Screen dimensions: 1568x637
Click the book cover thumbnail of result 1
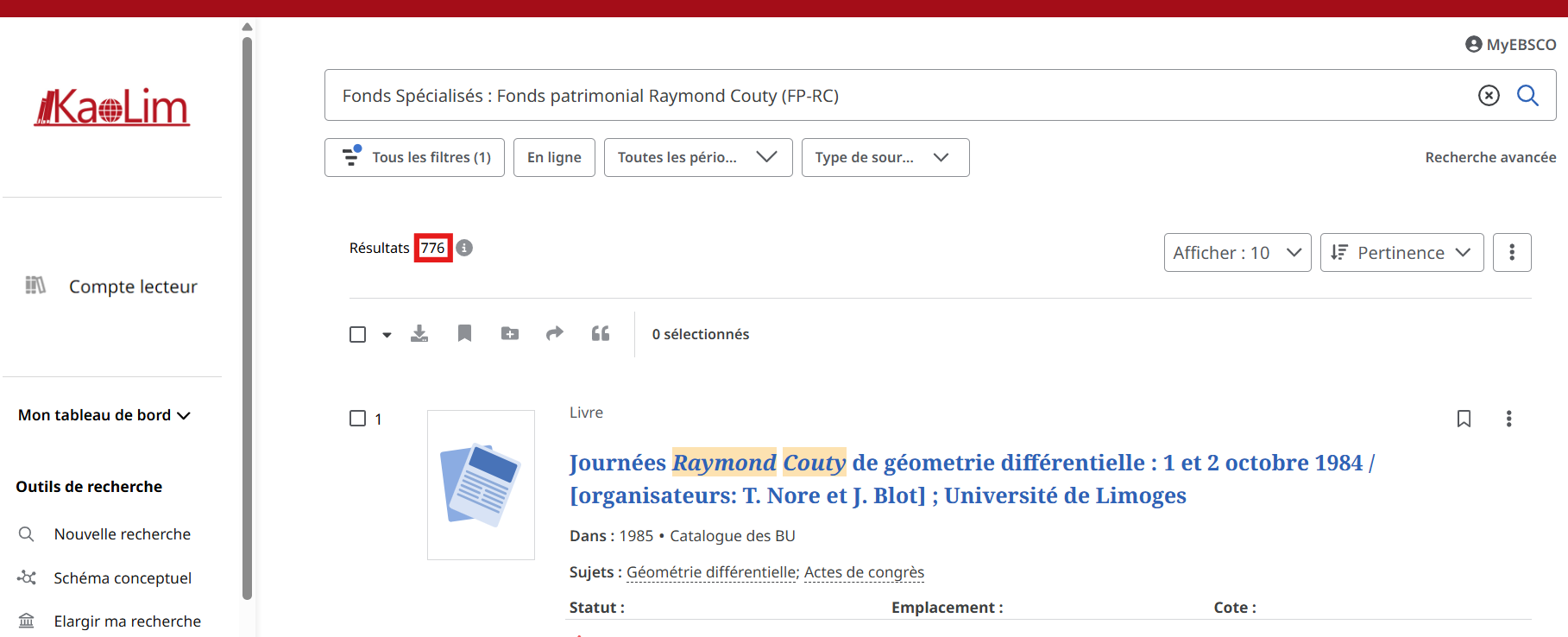[481, 484]
